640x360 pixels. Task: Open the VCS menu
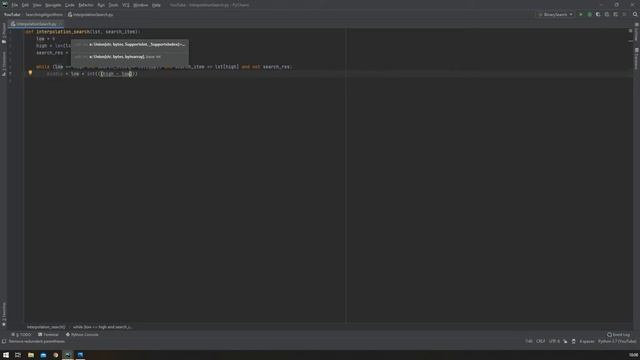point(126,5)
